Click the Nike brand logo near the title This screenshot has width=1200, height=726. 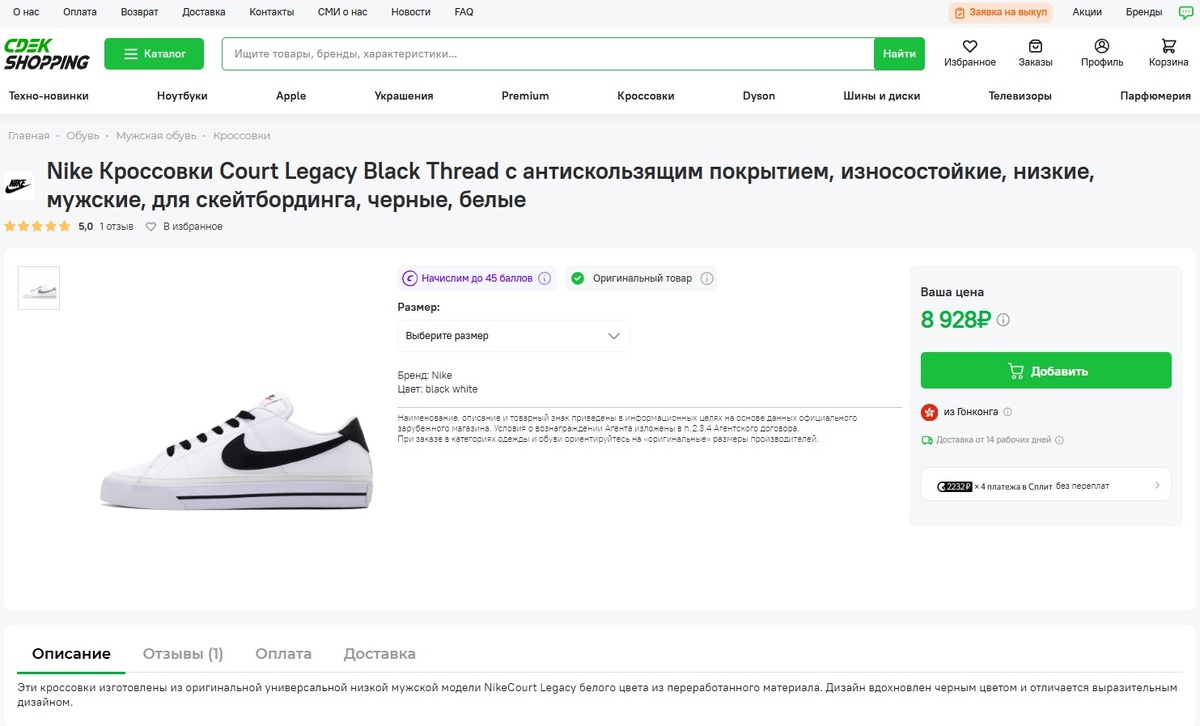18,185
